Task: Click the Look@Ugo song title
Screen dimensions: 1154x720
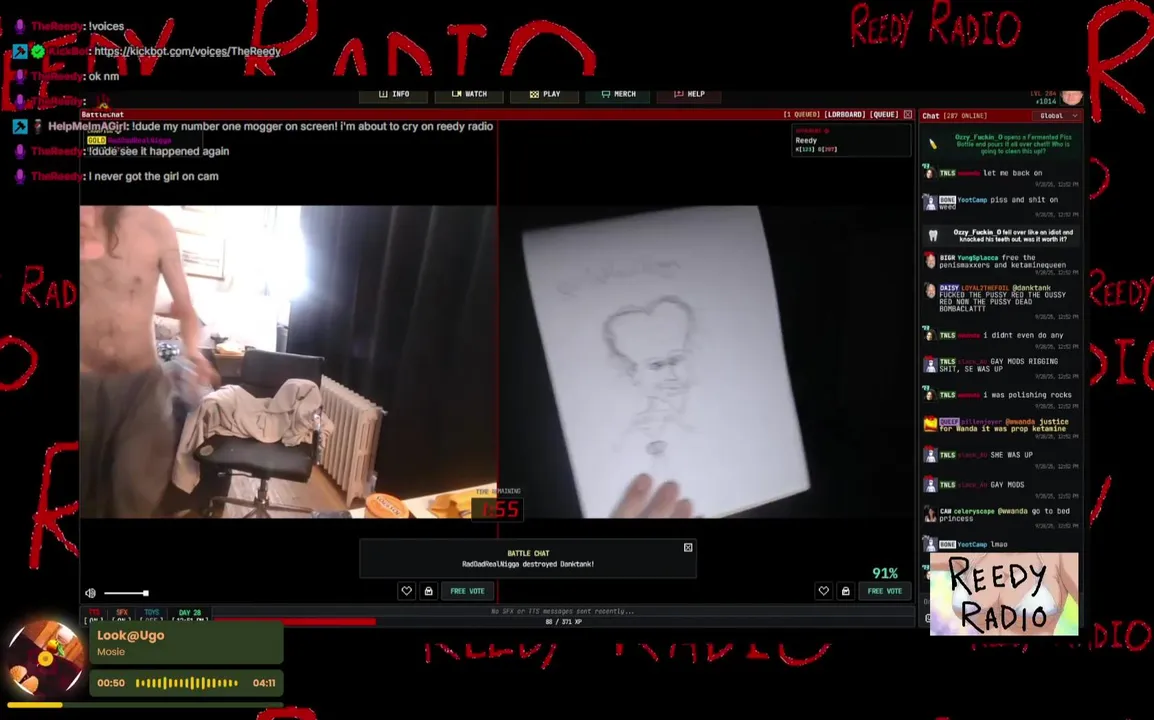Action: click(131, 635)
